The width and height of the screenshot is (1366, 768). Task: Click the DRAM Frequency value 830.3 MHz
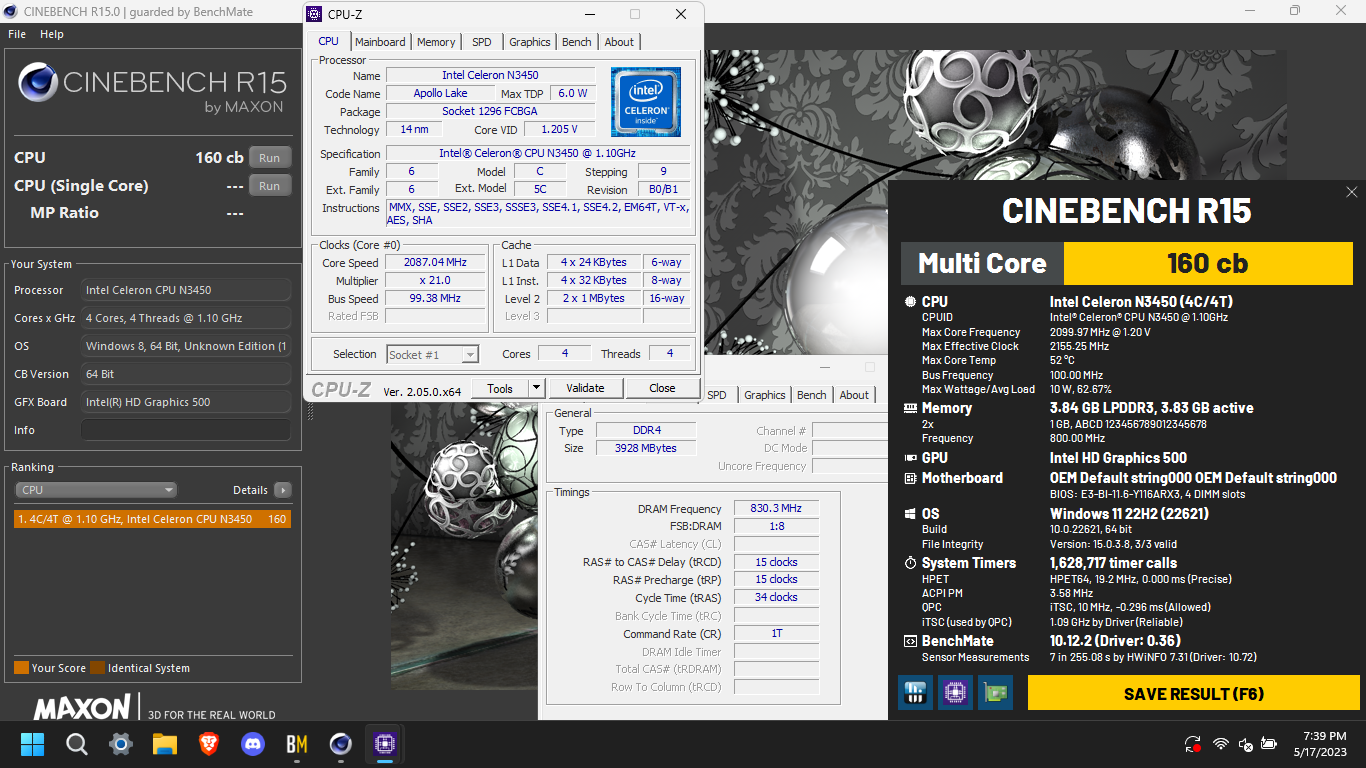click(x=777, y=509)
